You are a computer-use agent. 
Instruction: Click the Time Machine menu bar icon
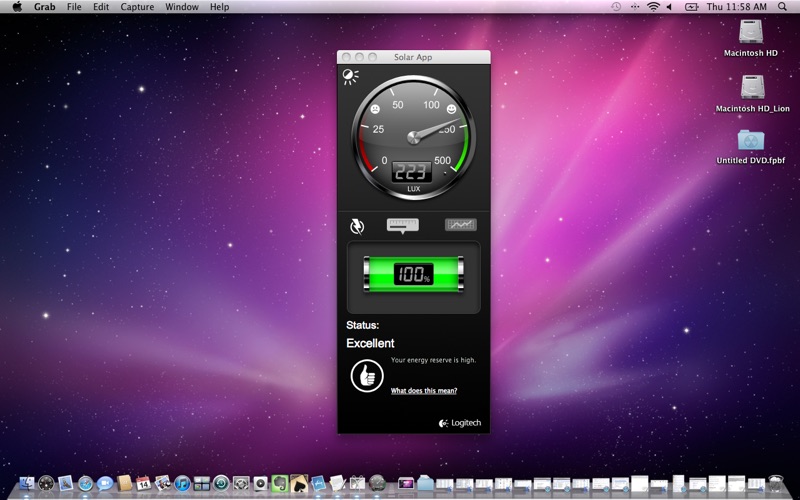click(x=616, y=7)
